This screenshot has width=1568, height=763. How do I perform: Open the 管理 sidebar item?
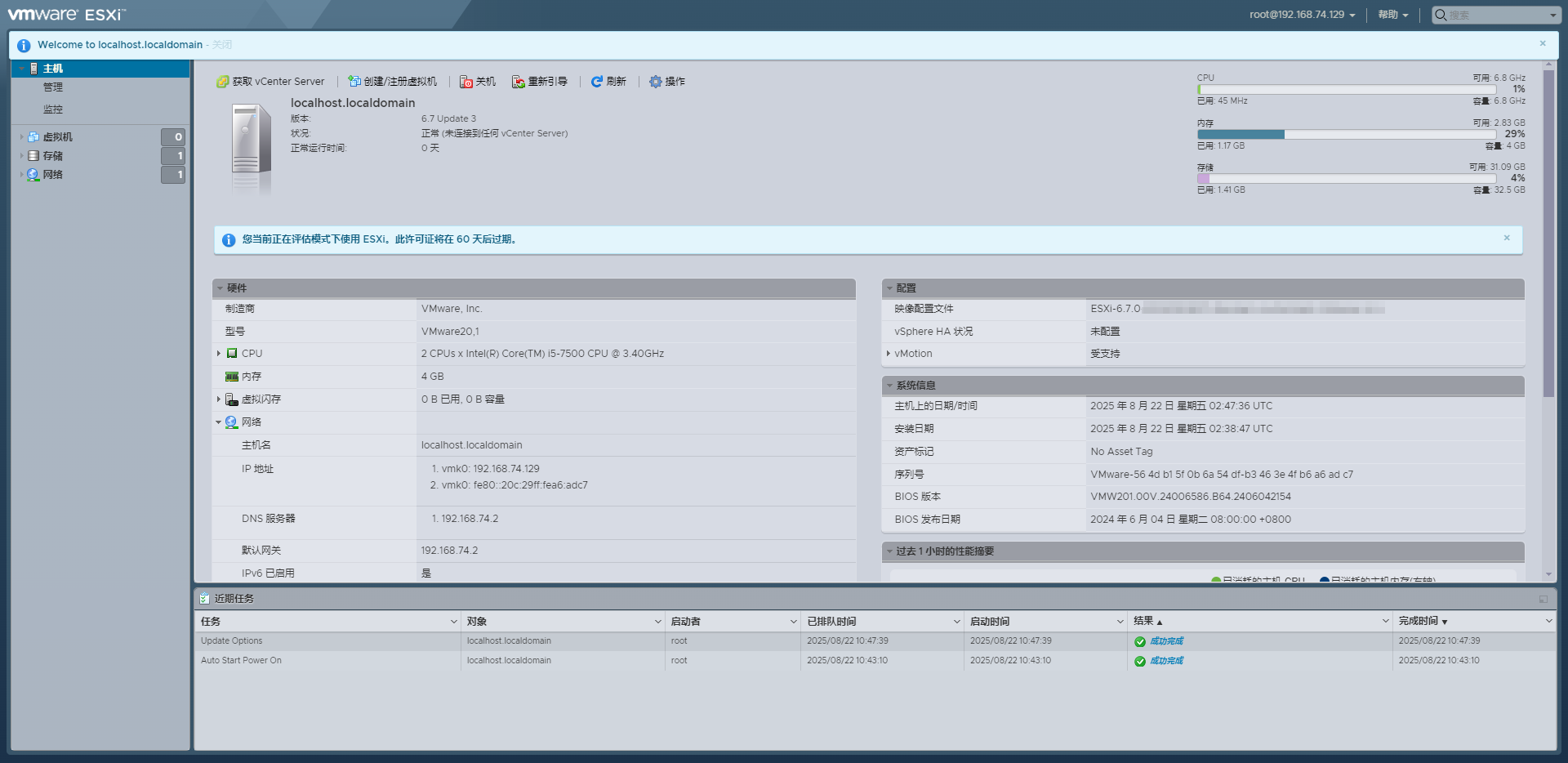tap(52, 87)
